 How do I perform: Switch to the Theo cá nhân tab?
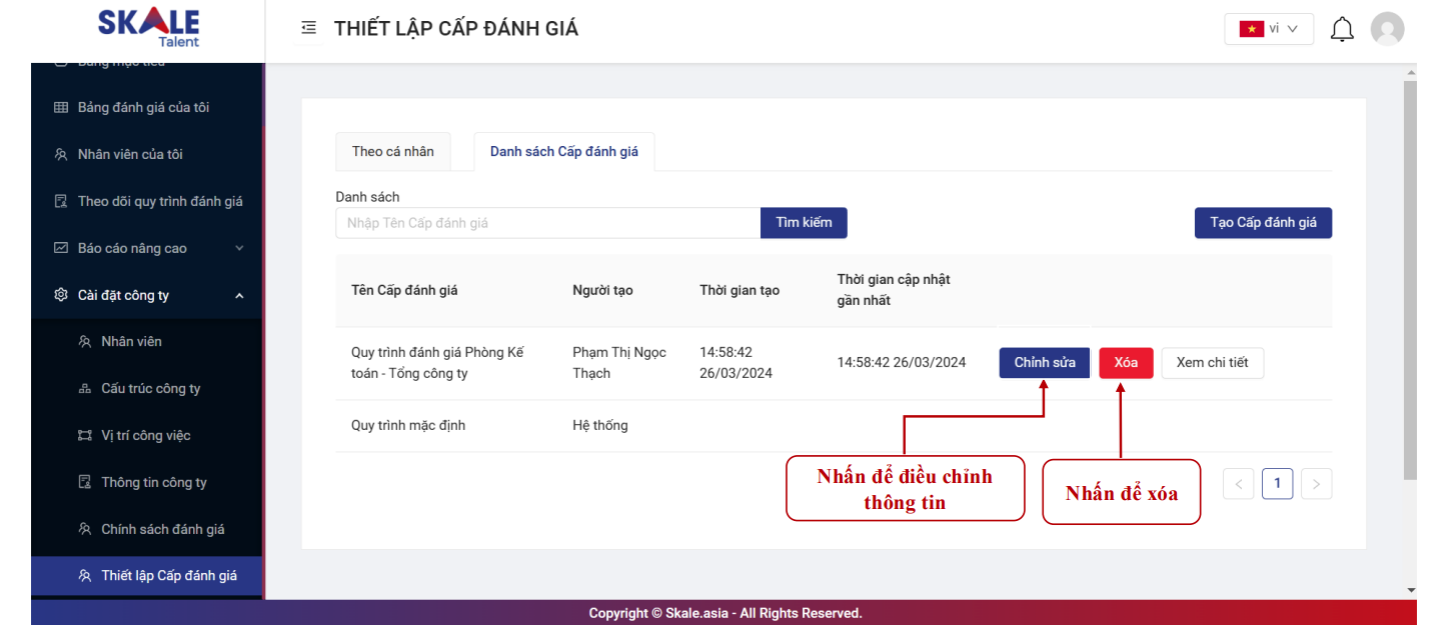[x=392, y=152]
